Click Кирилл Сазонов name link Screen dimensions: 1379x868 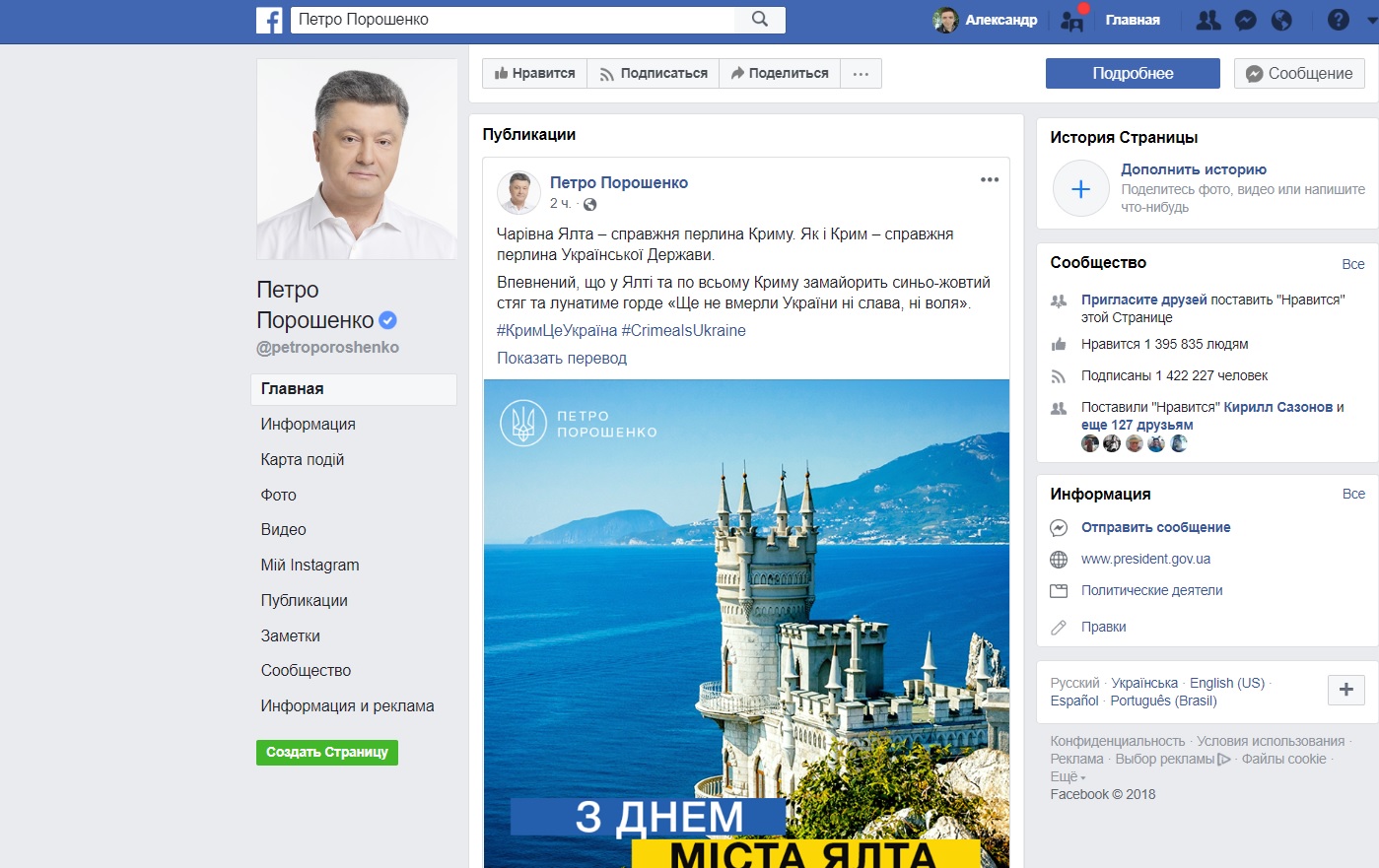(1278, 407)
